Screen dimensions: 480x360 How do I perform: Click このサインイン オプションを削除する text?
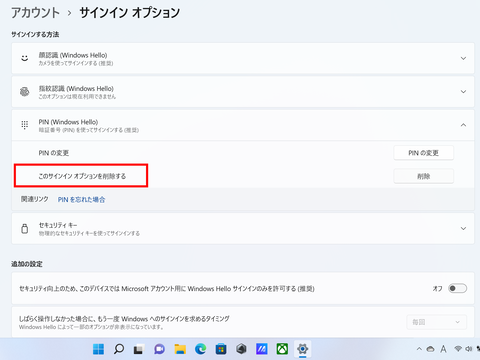[82, 176]
